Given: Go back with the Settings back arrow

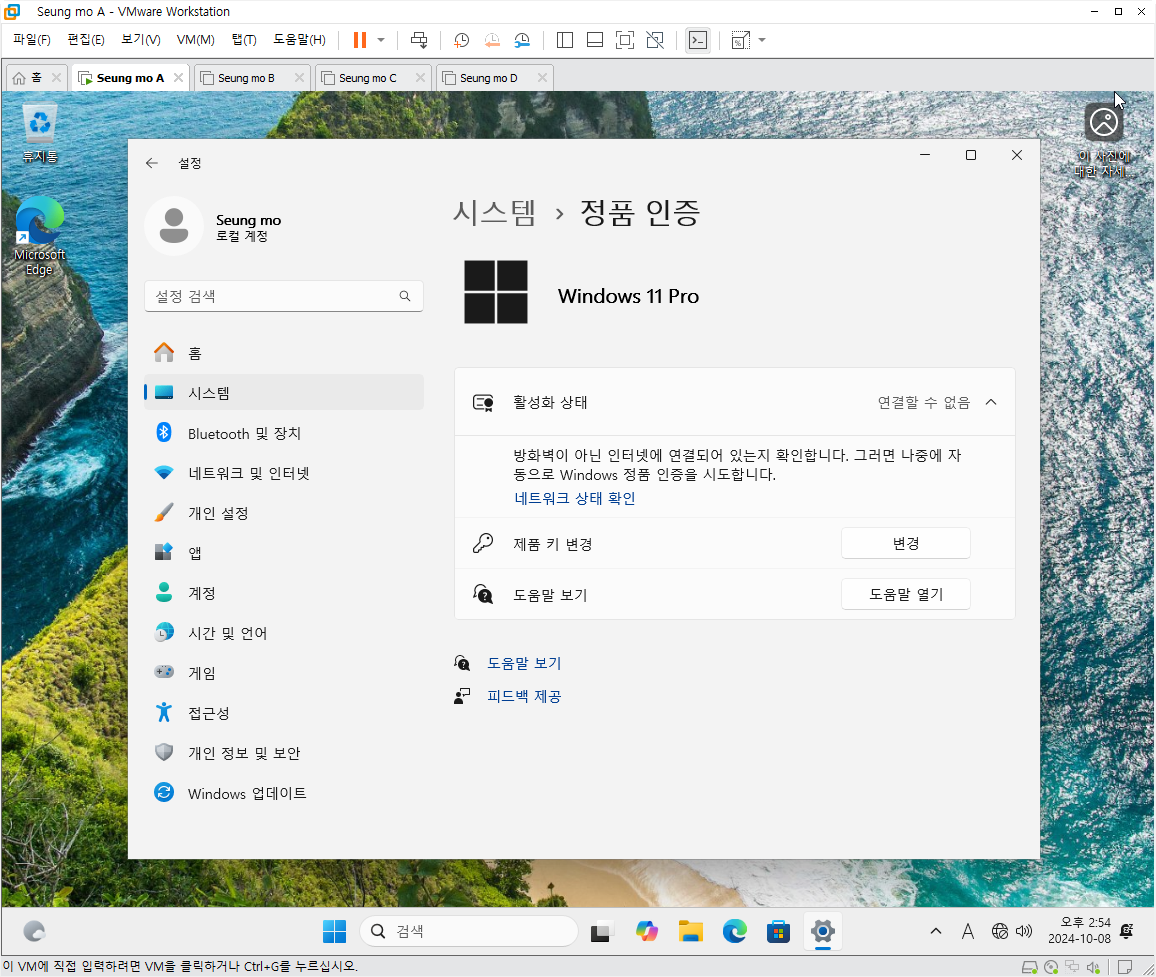Looking at the screenshot, I should pyautogui.click(x=152, y=163).
